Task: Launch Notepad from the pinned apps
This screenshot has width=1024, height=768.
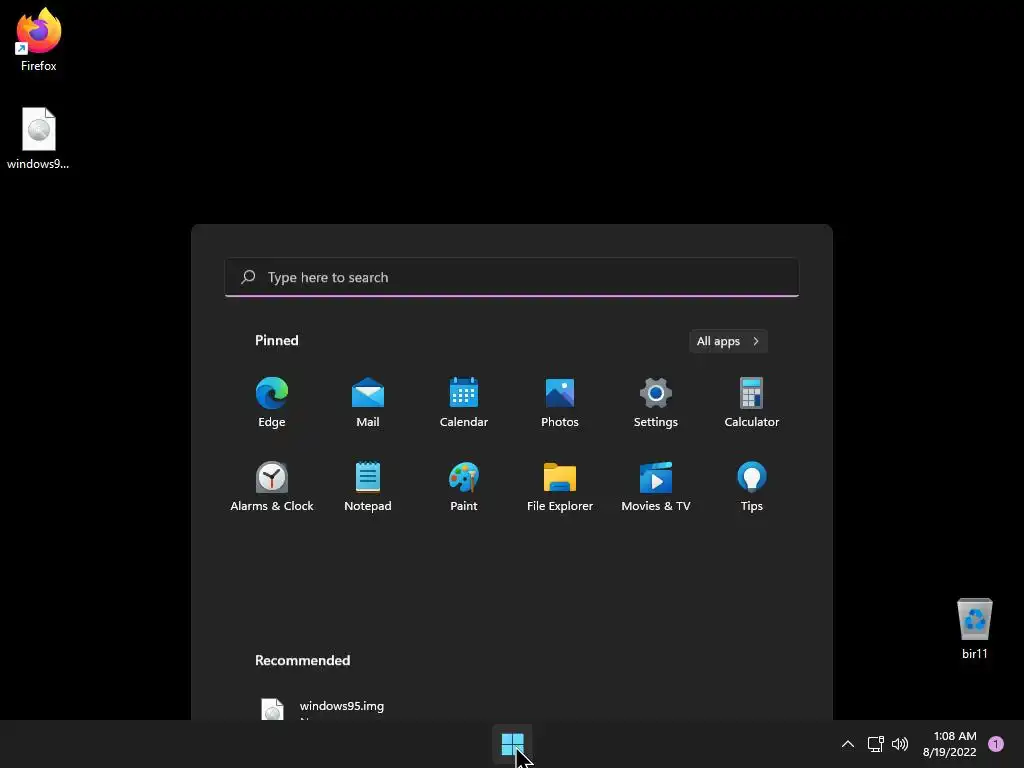Action: tap(368, 486)
